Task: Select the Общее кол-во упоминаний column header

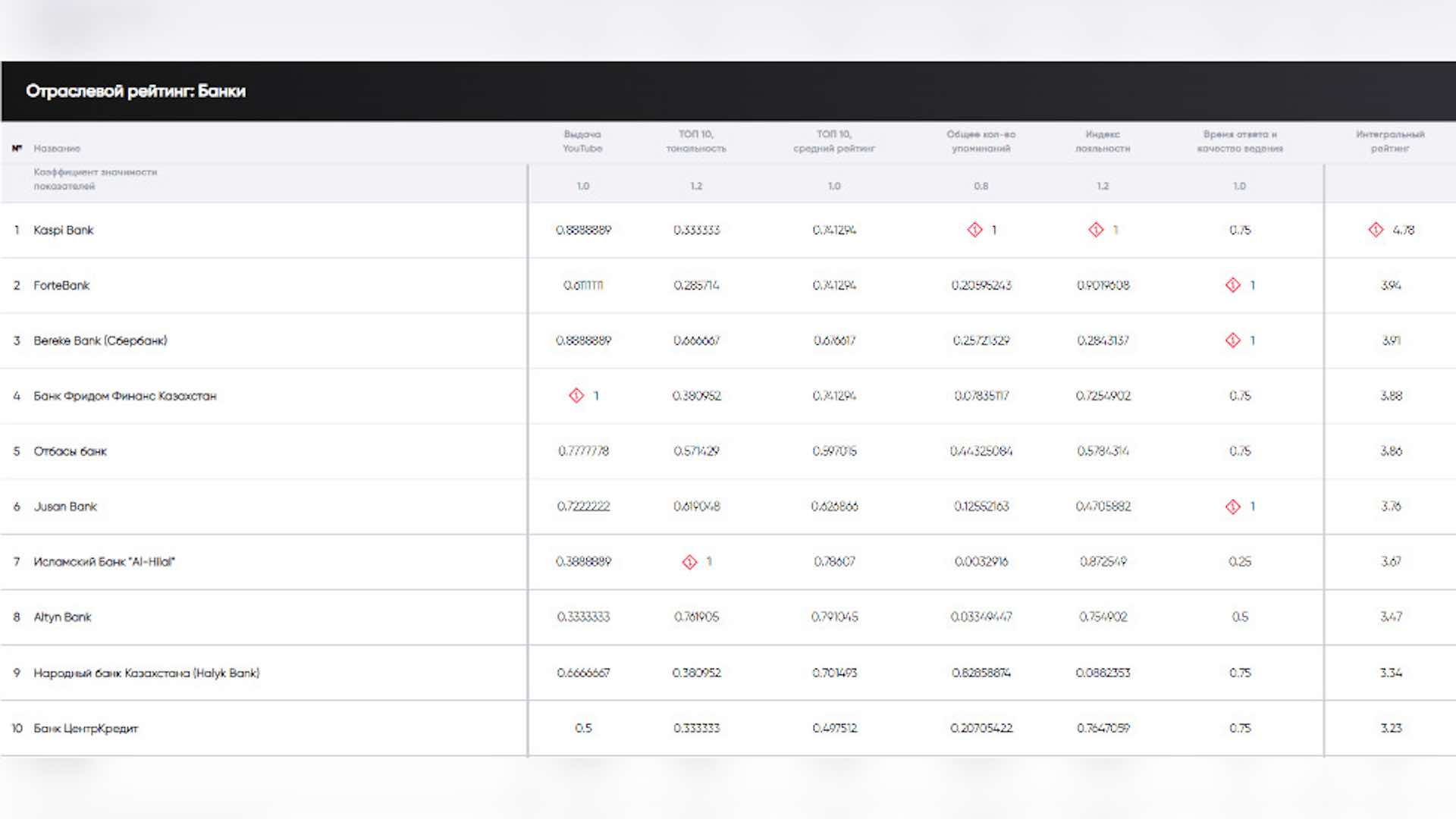Action: point(981,141)
